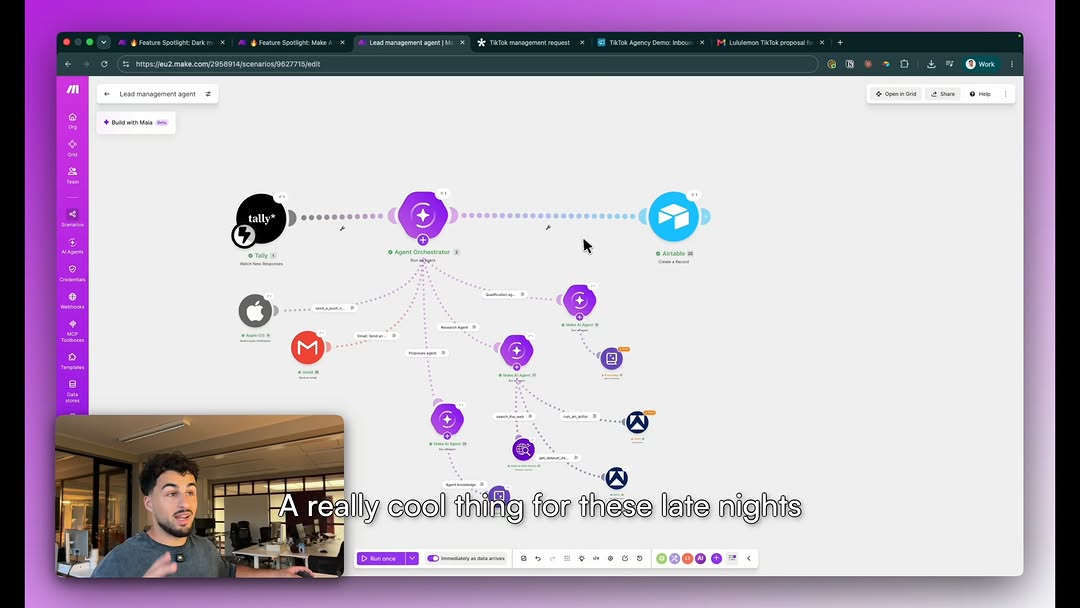Go to Webhooks in the sidebar
The height and width of the screenshot is (608, 1080).
72,301
